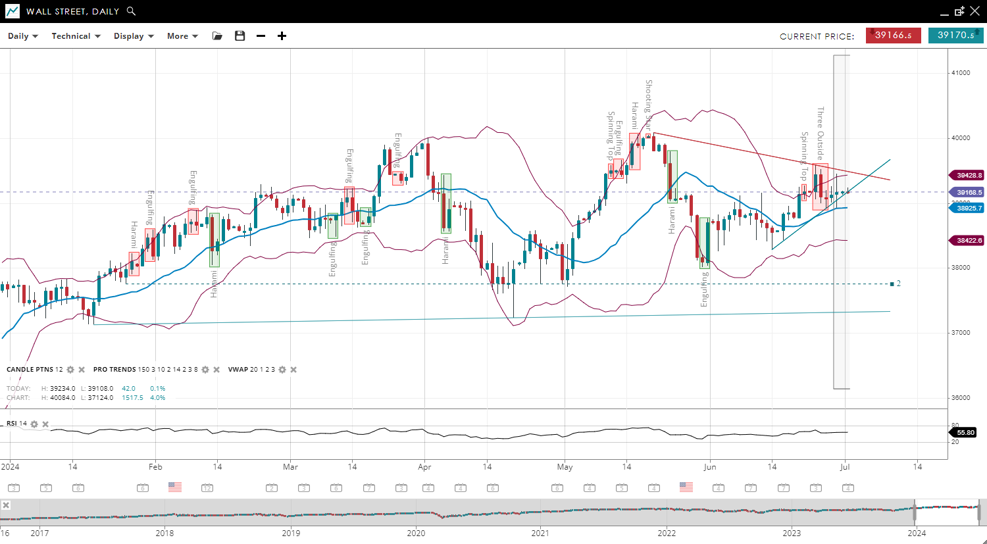Expand the Display options dropdown
Viewport: 987px width, 544px height.
133,36
